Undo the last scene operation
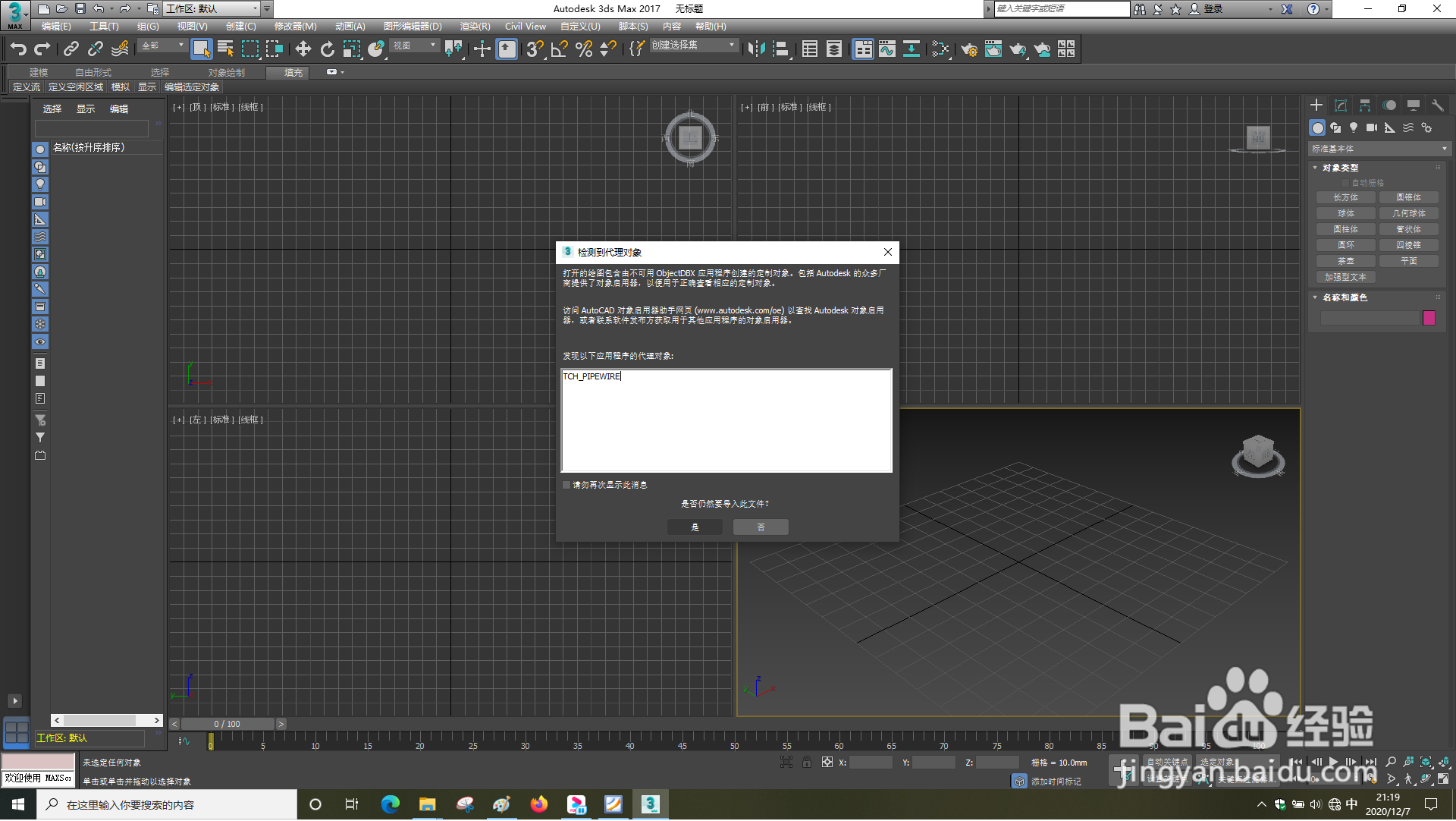Viewport: 1456px width, 821px height. click(x=18, y=49)
